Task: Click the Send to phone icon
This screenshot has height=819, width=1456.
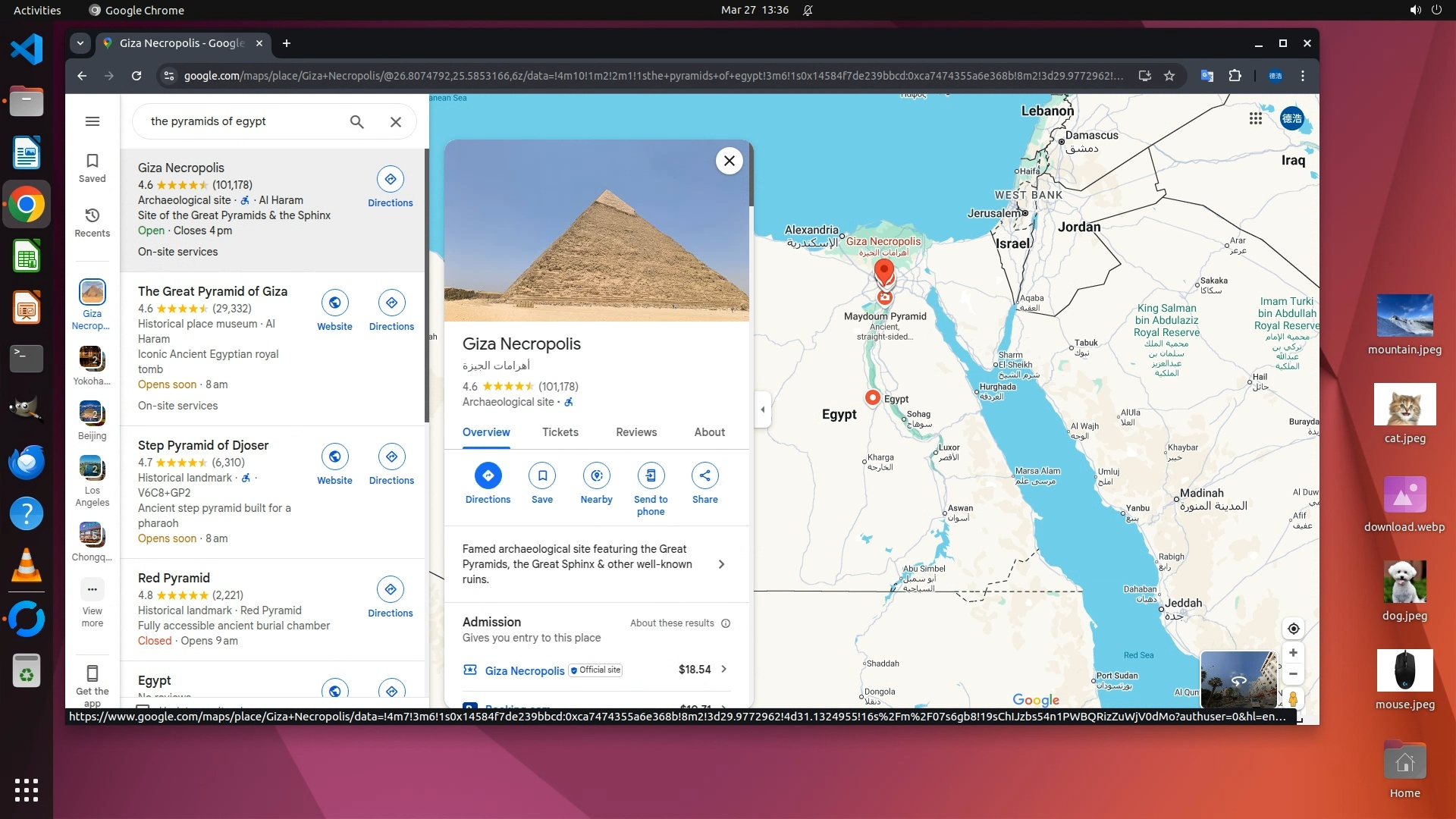Action: click(651, 475)
